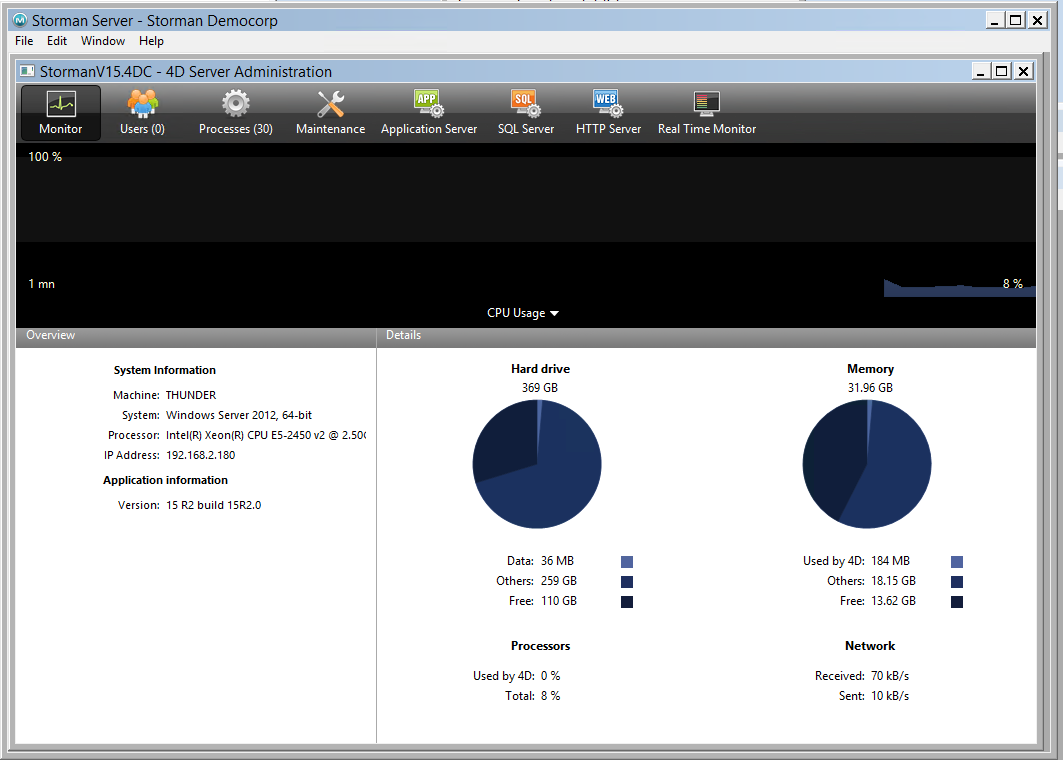
Task: Click the hard drive Data legend swatch
Action: pos(627,561)
